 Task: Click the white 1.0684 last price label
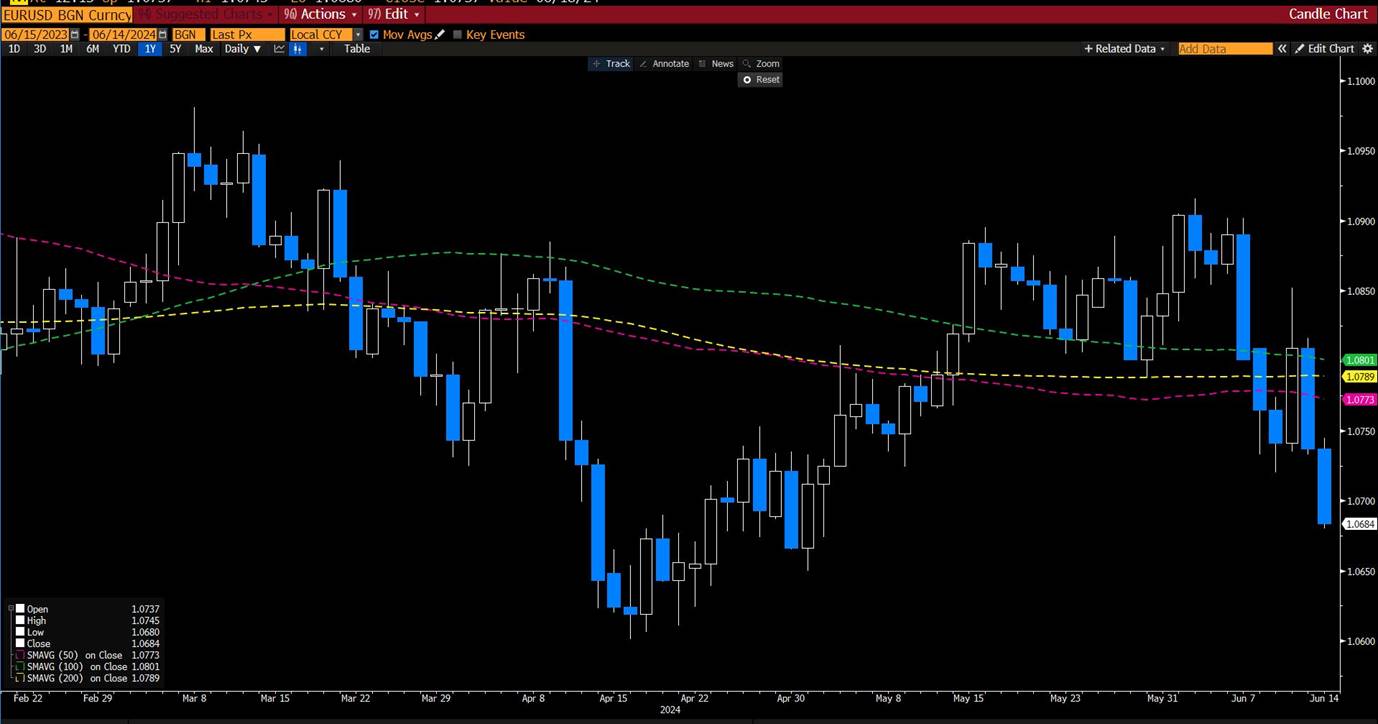(x=1359, y=524)
